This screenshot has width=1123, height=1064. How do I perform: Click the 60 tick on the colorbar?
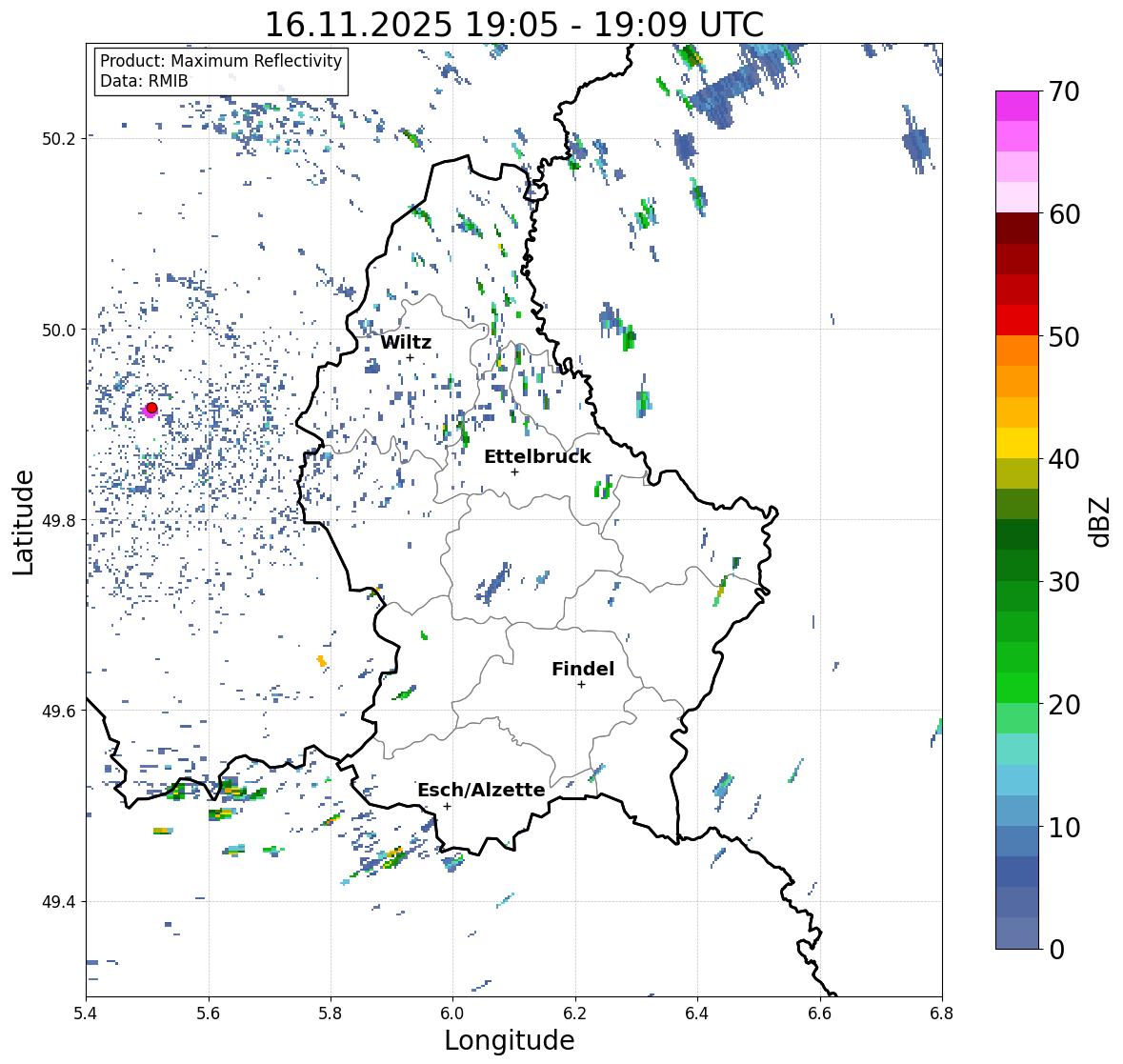(1064, 214)
